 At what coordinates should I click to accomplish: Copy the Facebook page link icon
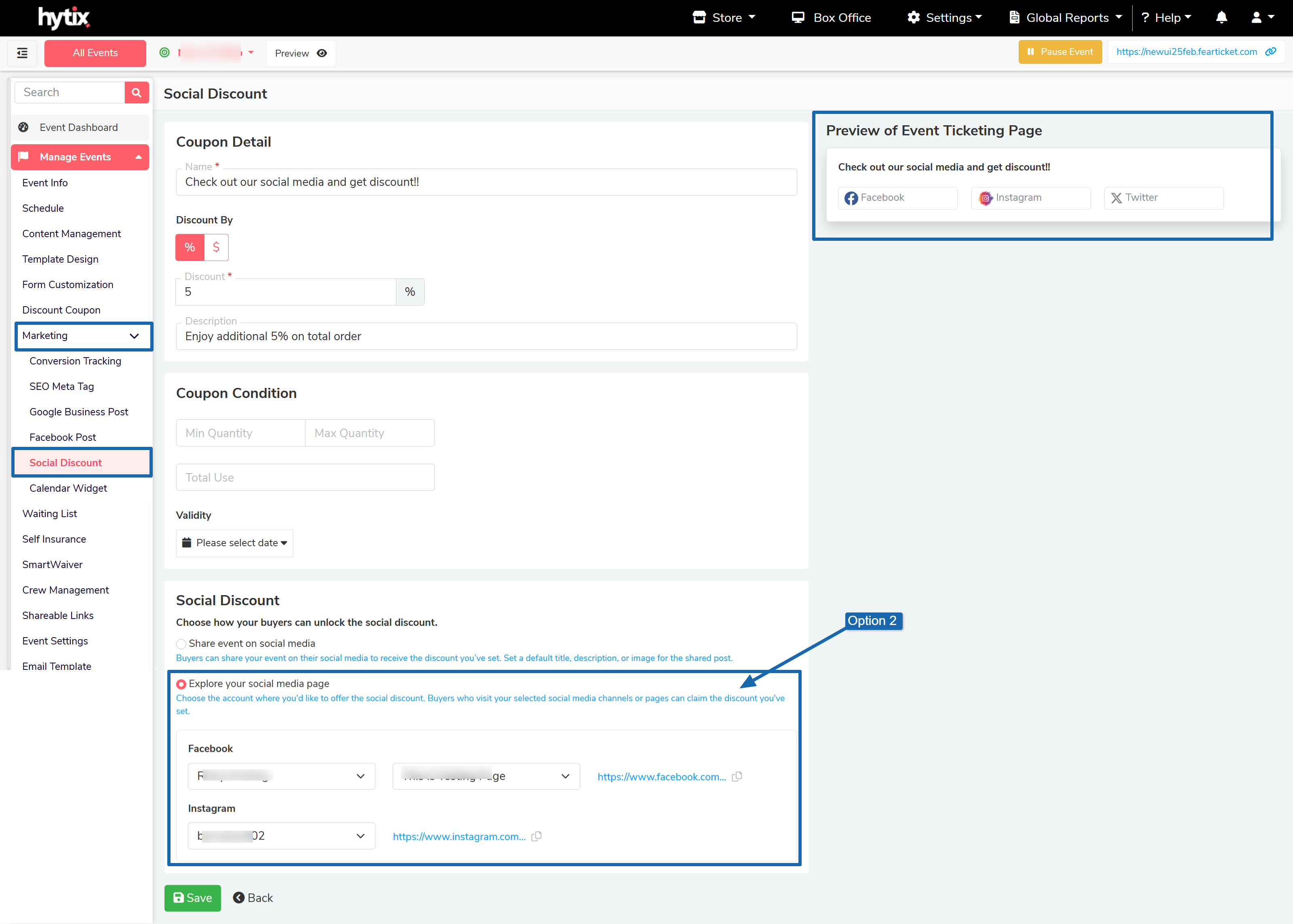tap(737, 777)
